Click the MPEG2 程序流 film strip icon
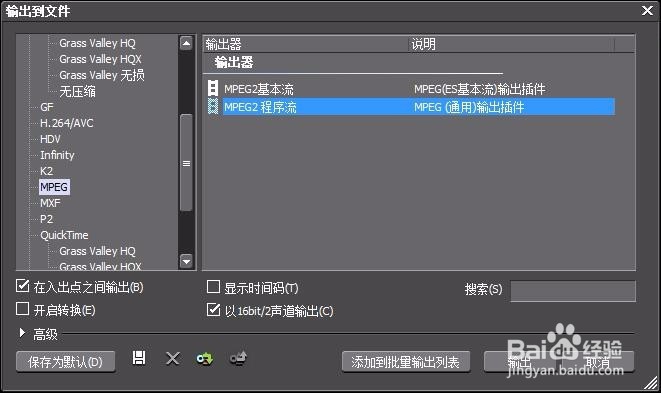Image resolution: width=661 pixels, height=393 pixels. [x=213, y=106]
